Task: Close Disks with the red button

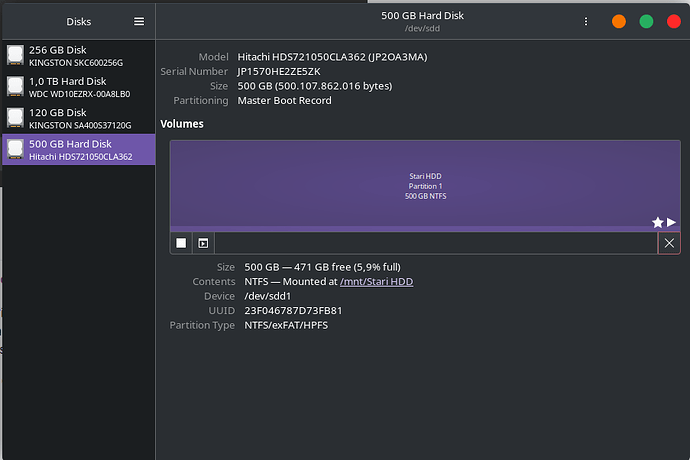Action: click(673, 21)
